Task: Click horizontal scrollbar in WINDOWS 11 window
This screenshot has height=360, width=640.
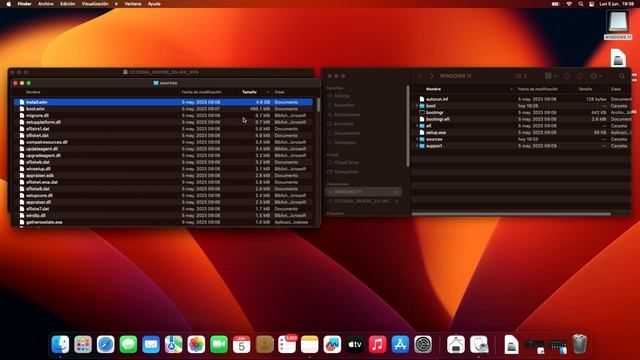Action: (x=511, y=213)
